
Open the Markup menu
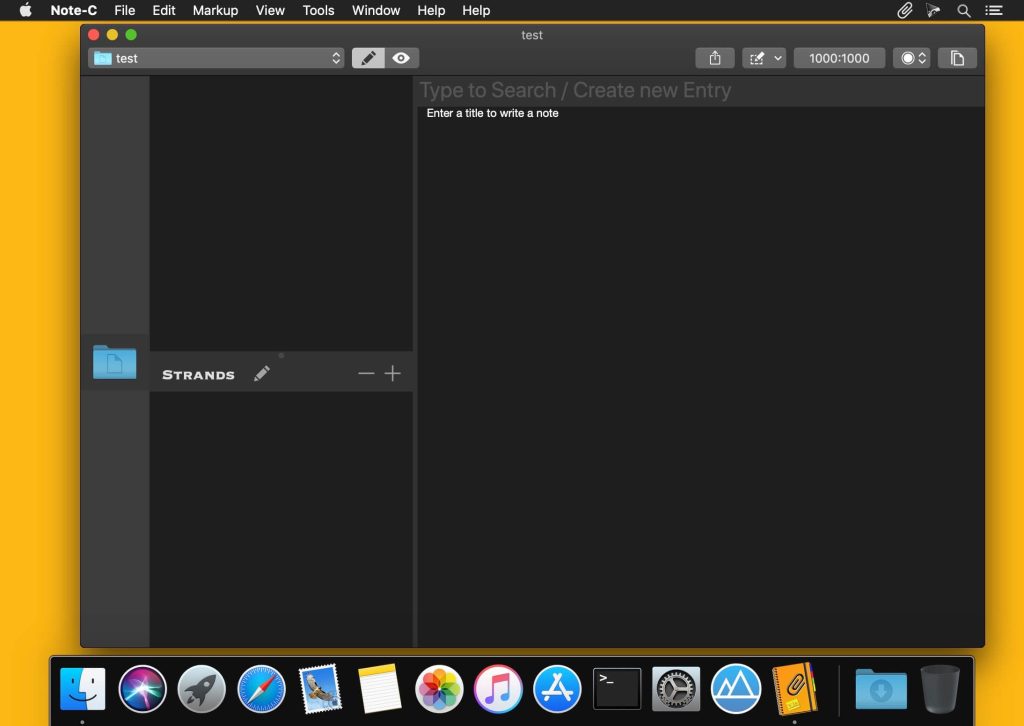point(215,10)
